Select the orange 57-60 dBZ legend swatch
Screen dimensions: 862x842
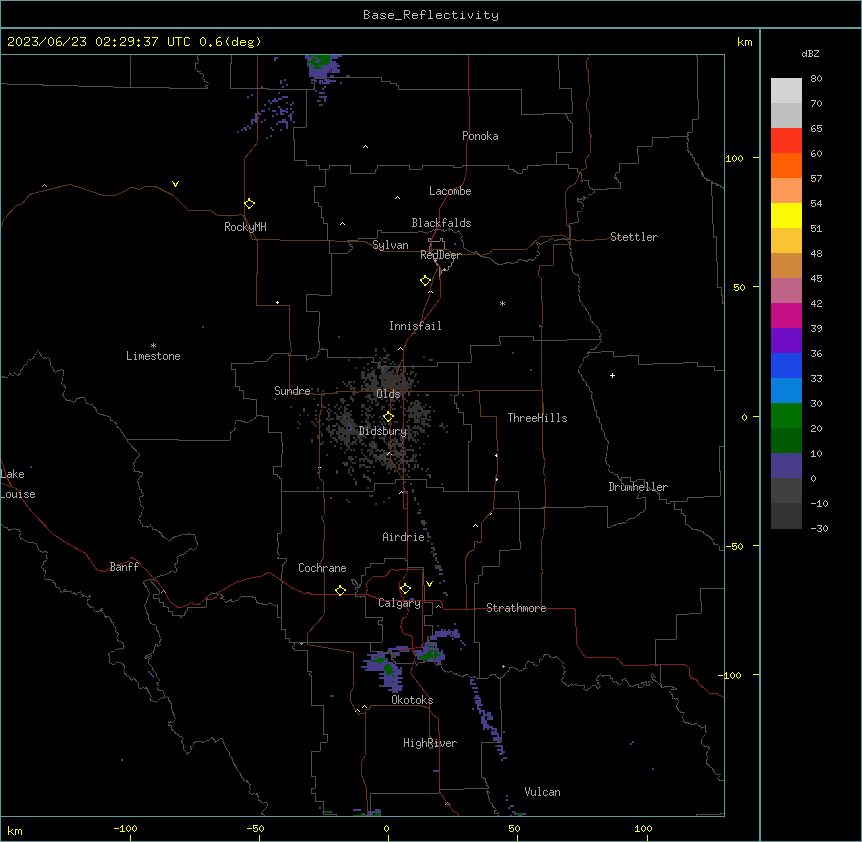[x=786, y=165]
